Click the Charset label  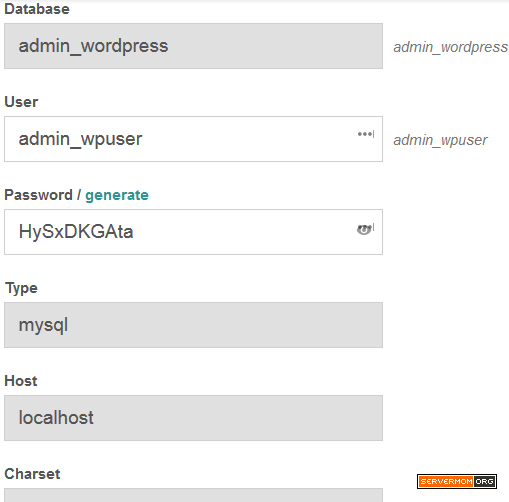[32, 474]
